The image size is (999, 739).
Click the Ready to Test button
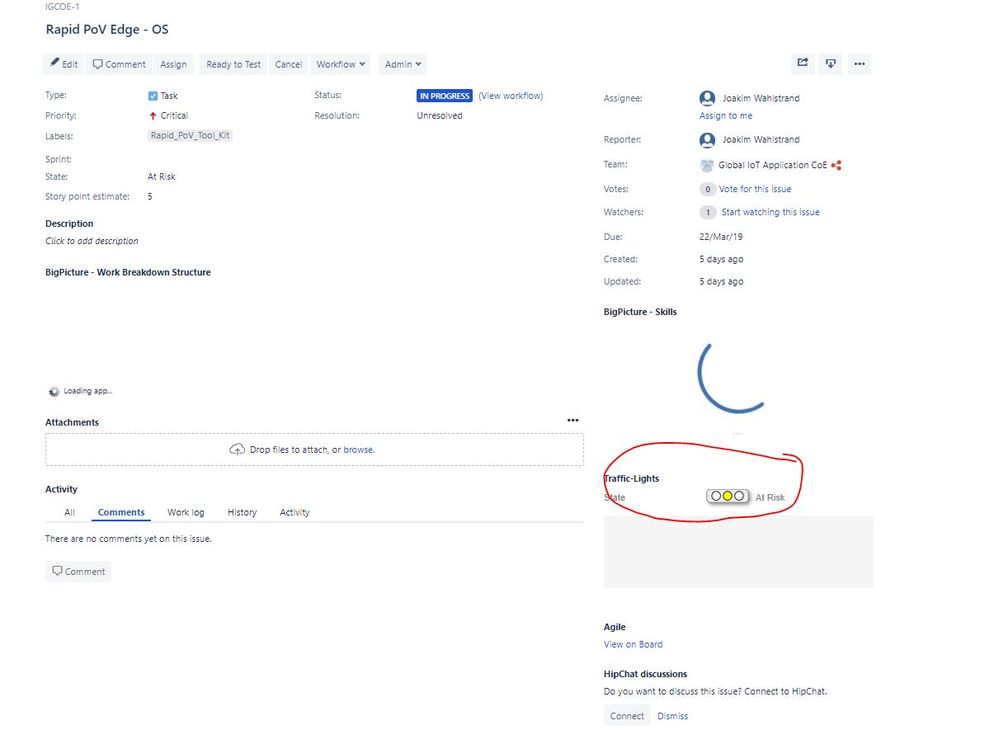(x=232, y=63)
